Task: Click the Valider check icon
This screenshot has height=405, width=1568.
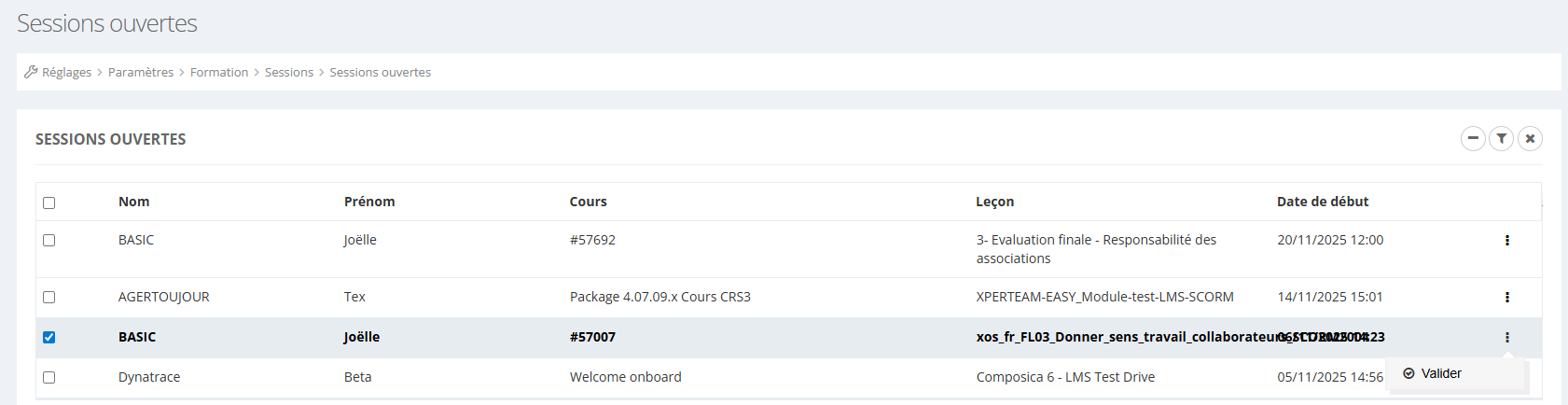Action: click(1408, 373)
